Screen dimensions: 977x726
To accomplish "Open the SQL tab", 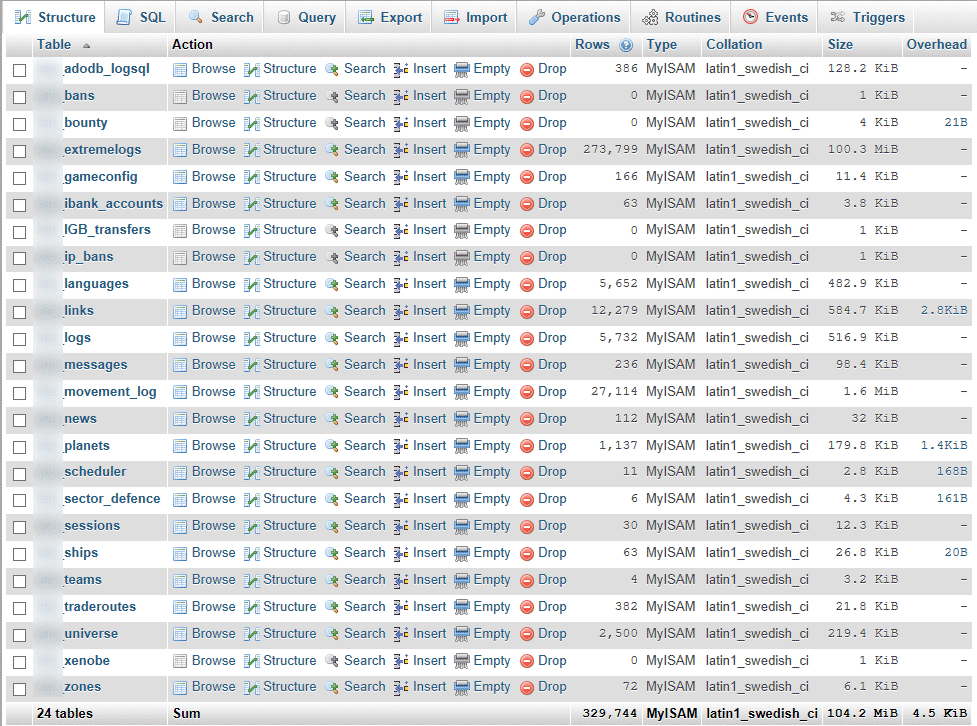I will click(x=141, y=17).
